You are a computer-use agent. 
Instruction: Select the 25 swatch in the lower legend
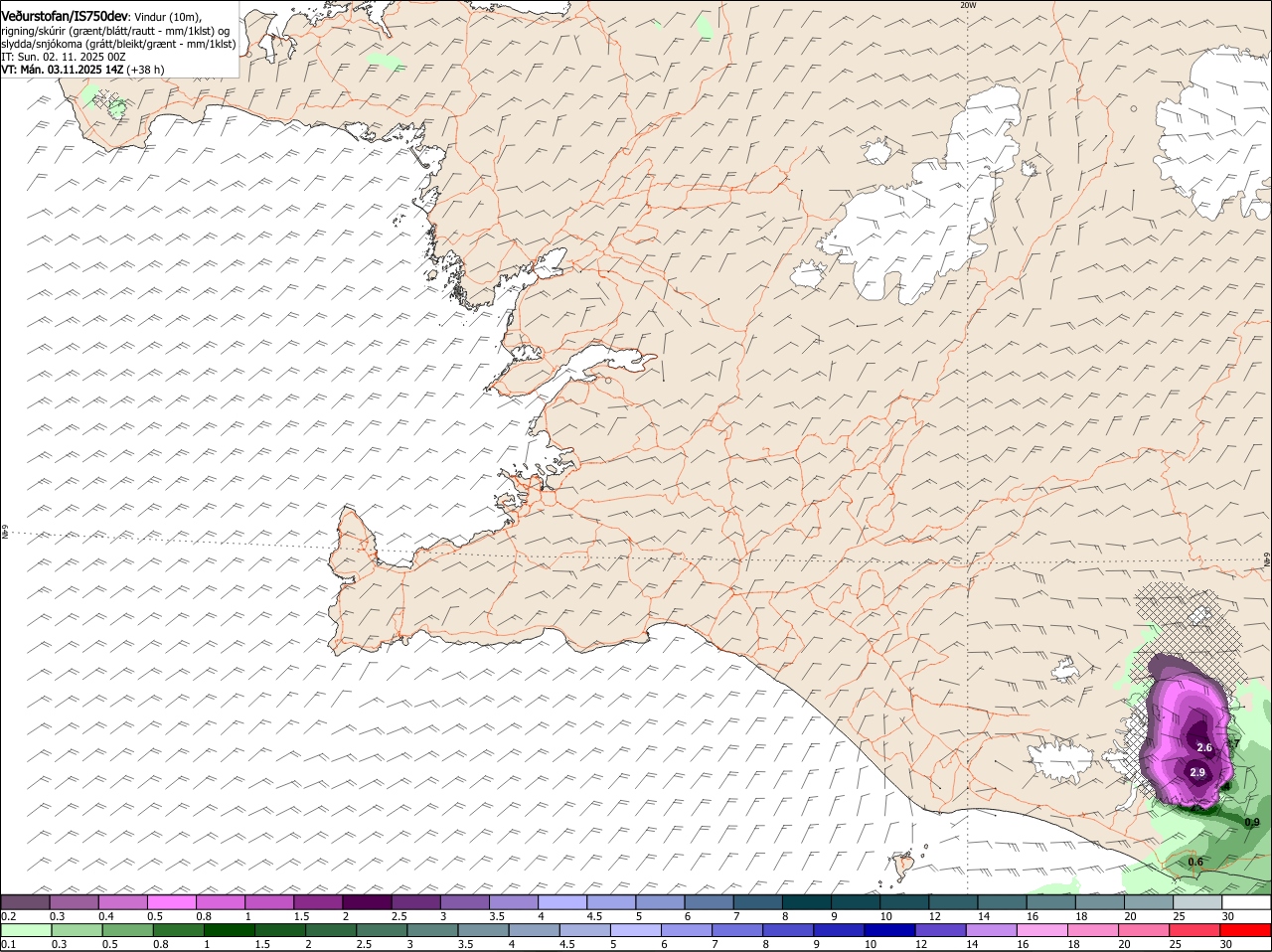point(1193,930)
